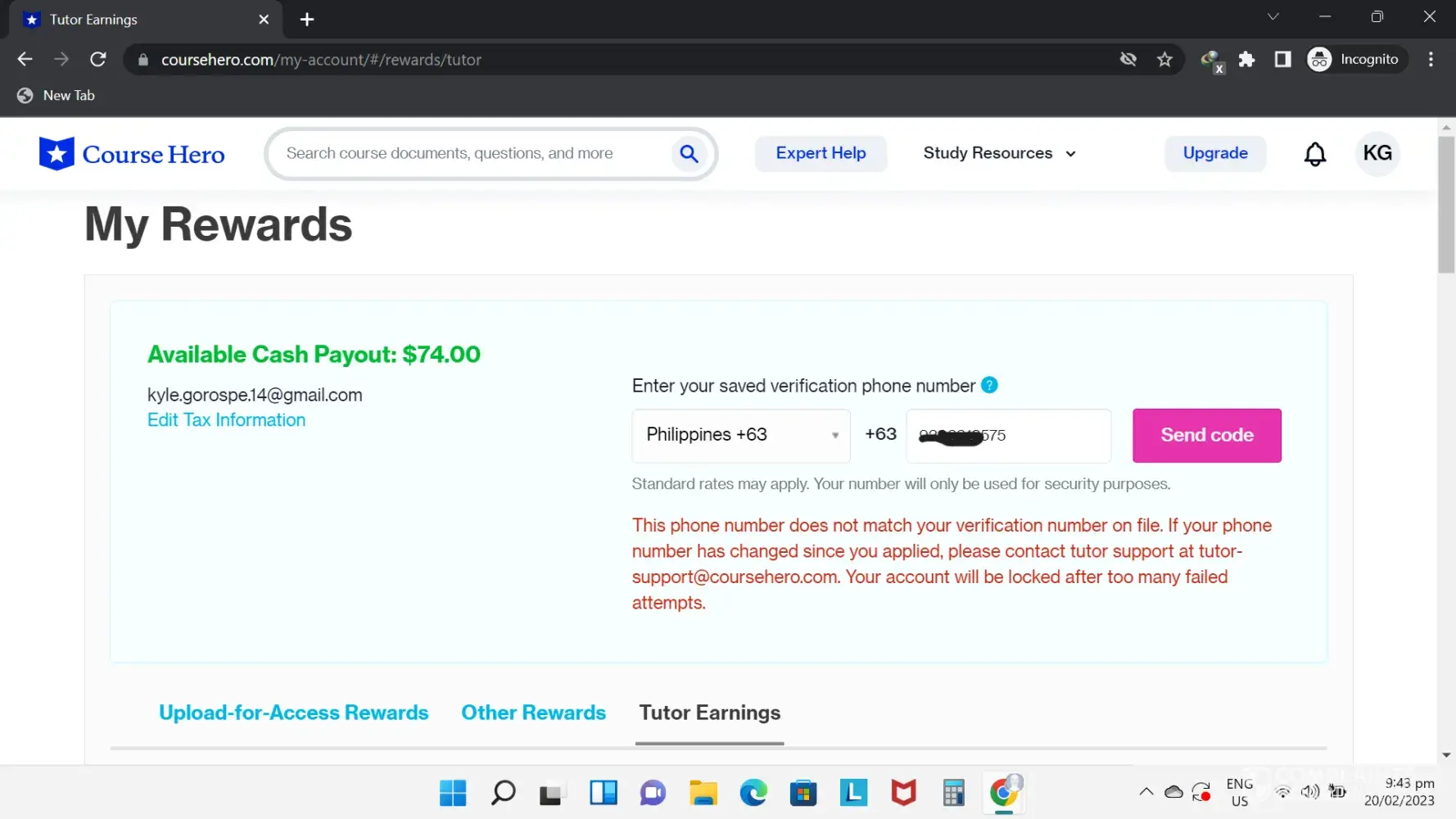The height and width of the screenshot is (819, 1456).
Task: Bookmark this page with the star
Action: point(1164,59)
